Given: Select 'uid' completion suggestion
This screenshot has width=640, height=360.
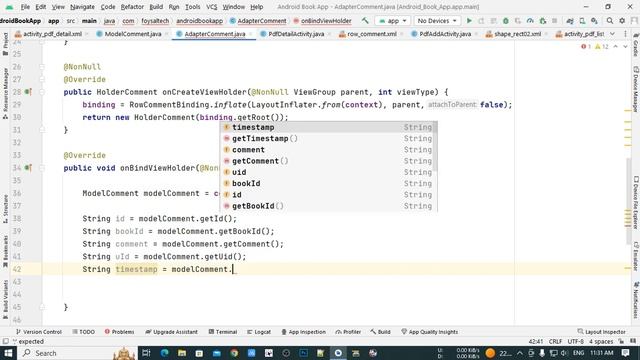Looking at the screenshot, I should pos(328,172).
